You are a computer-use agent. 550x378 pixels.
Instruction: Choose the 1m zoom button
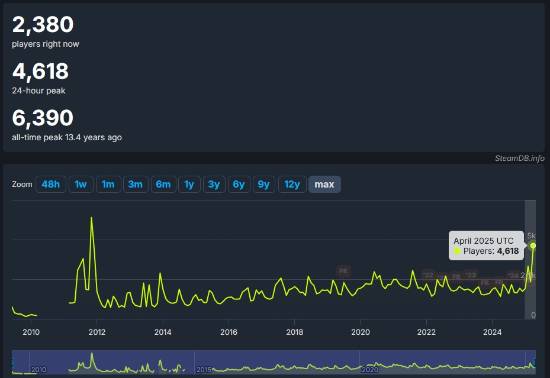pos(108,184)
